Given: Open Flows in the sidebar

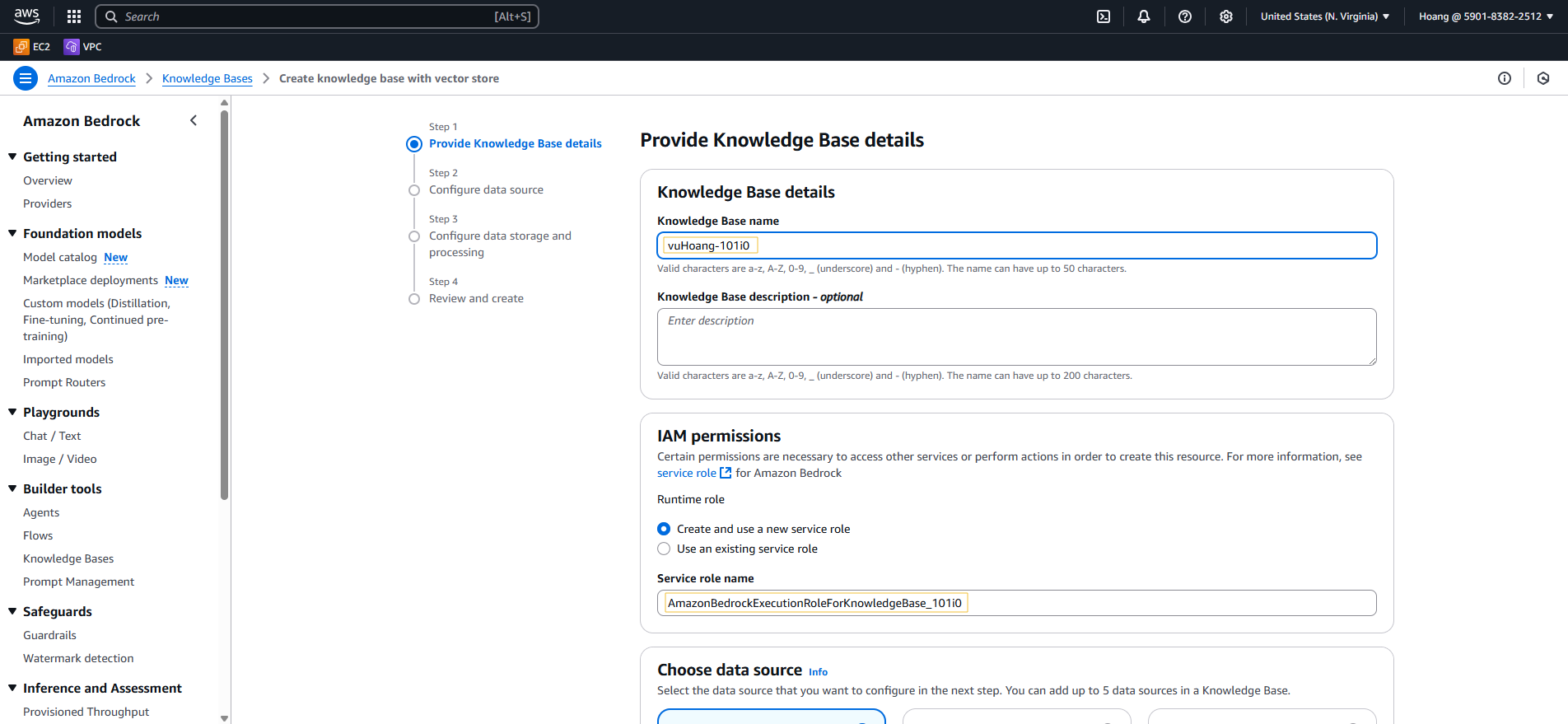Looking at the screenshot, I should 38,535.
